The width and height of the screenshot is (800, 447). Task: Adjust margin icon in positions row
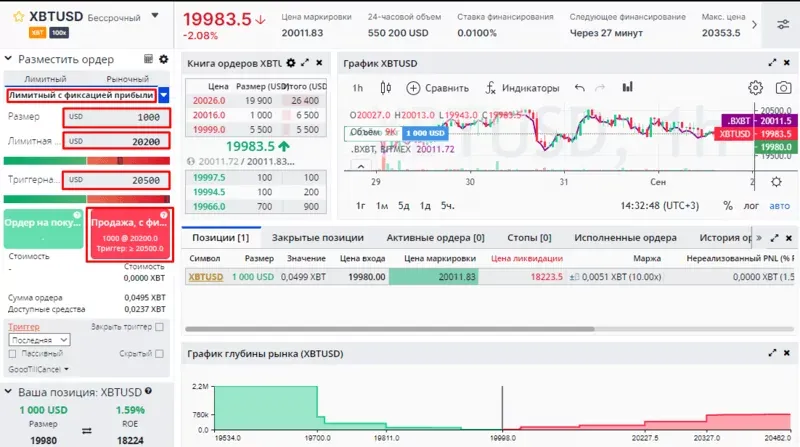coord(574,277)
